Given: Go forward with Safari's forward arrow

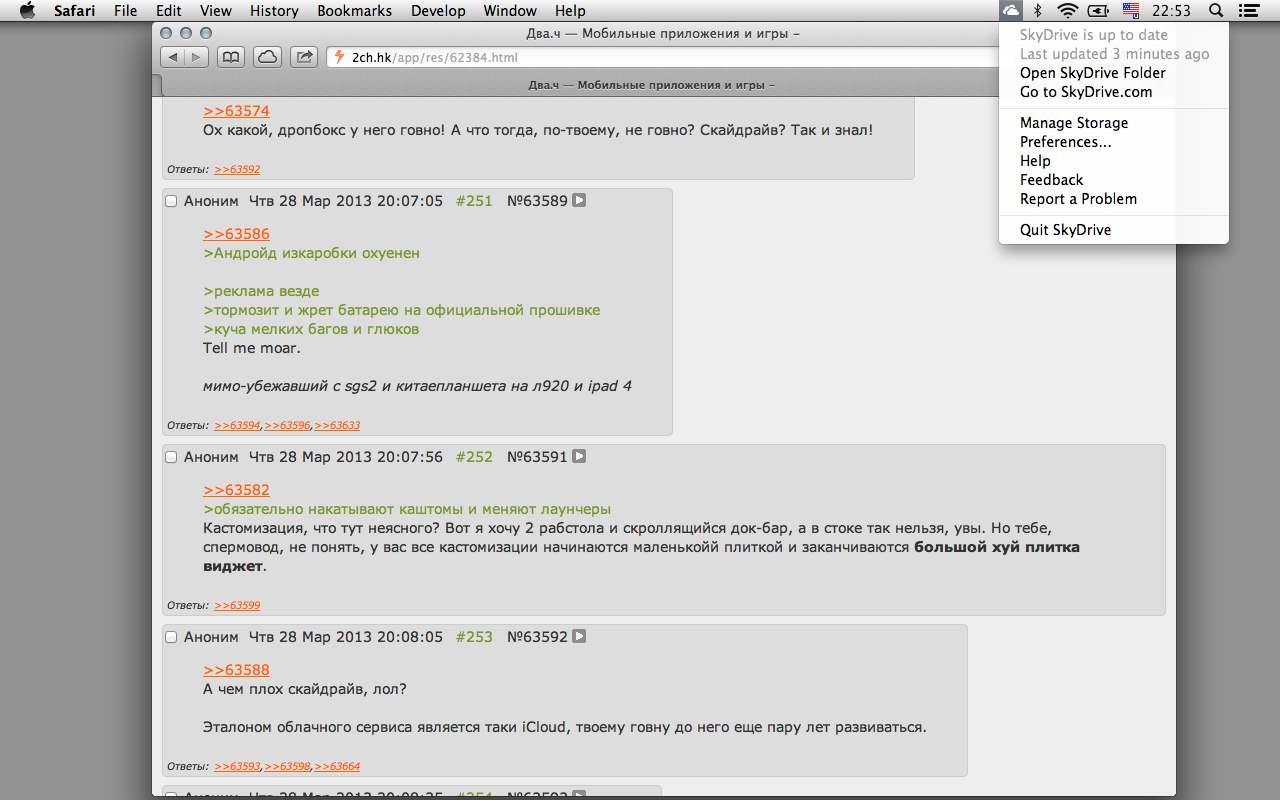Looking at the screenshot, I should (196, 57).
